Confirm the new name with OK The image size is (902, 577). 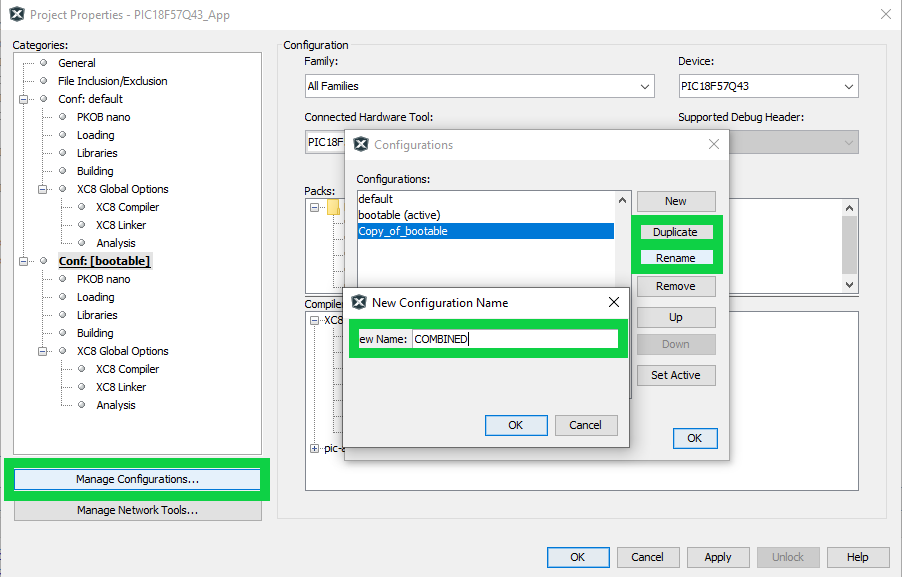[x=515, y=425]
